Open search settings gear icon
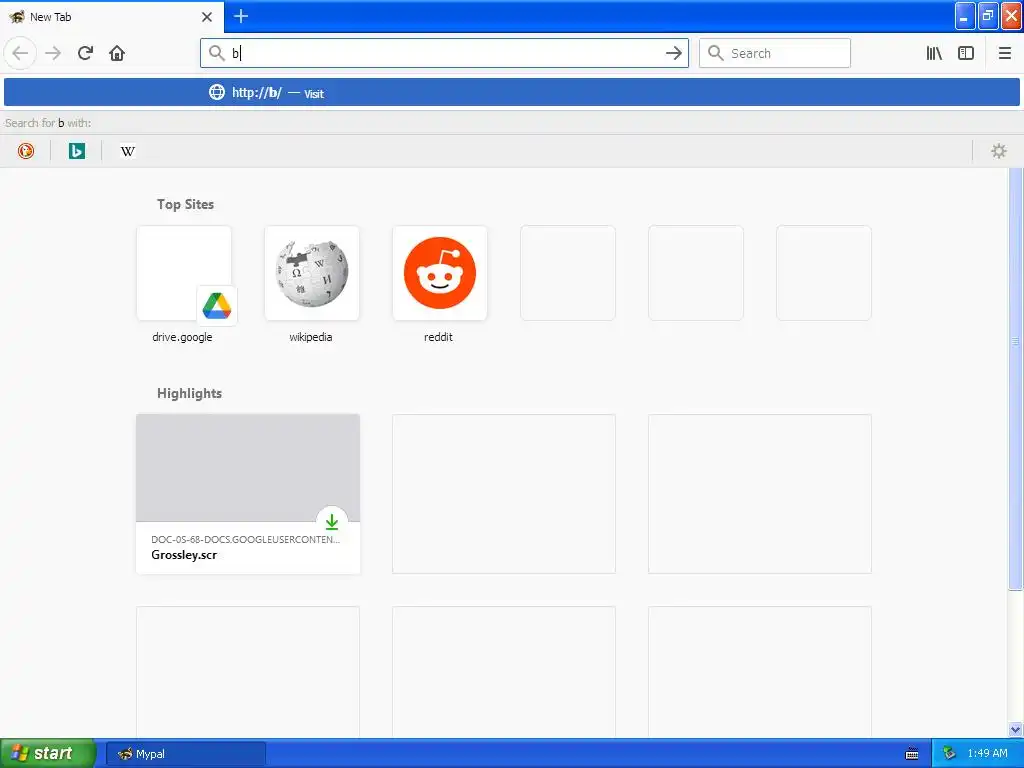This screenshot has height=768, width=1024. click(999, 151)
